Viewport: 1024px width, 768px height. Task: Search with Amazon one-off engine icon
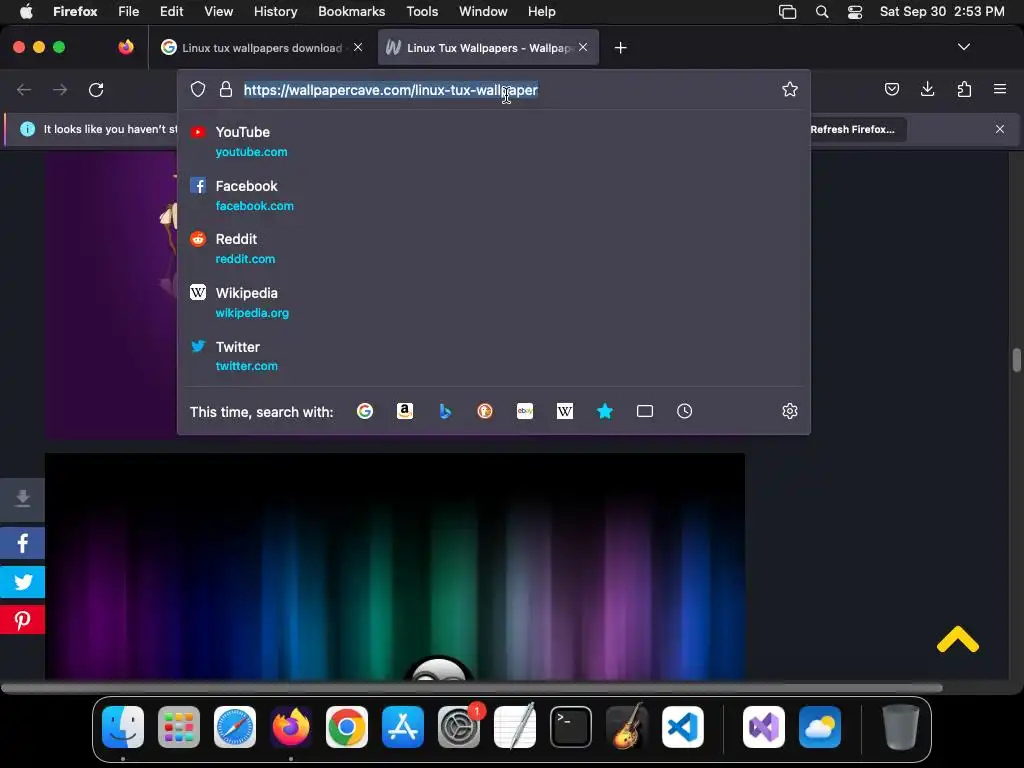(x=405, y=411)
